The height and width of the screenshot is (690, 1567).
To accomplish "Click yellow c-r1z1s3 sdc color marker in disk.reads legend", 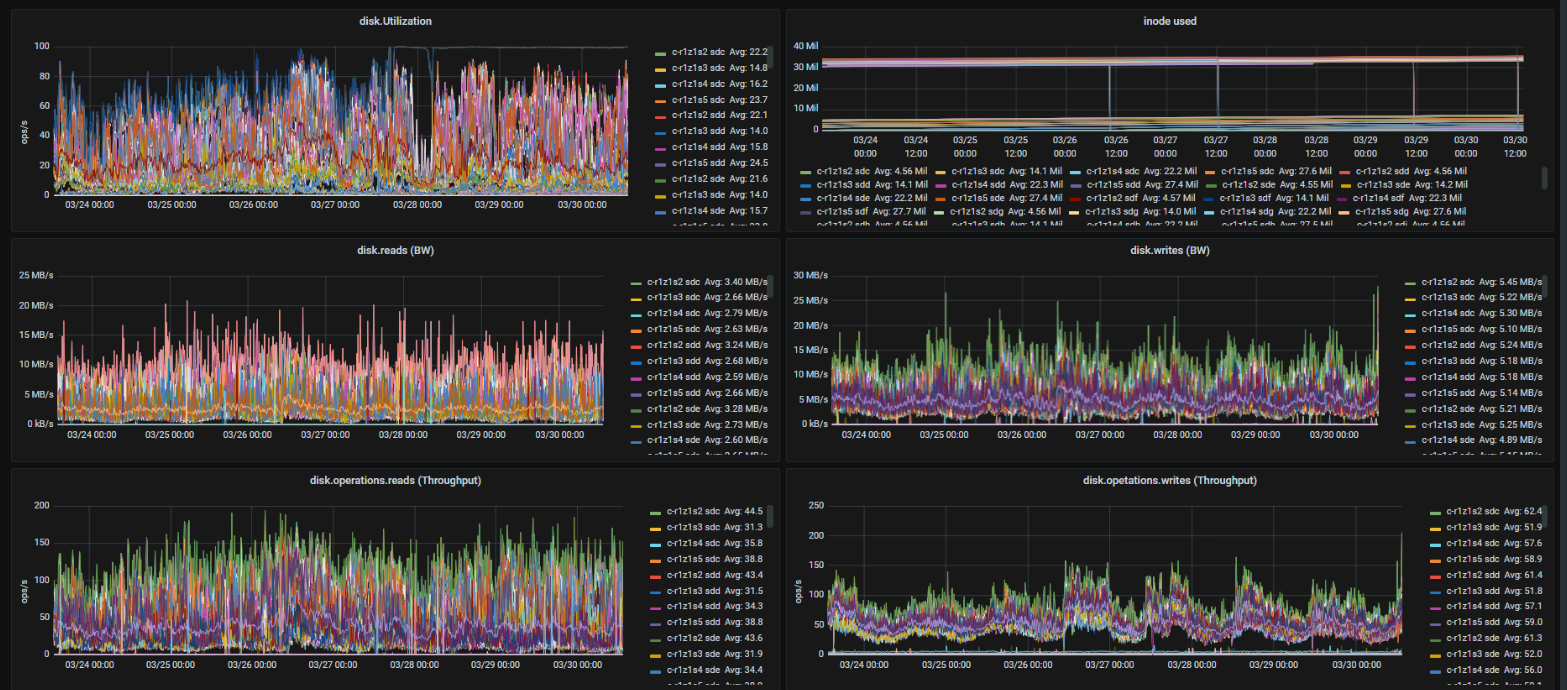I will [x=635, y=298].
